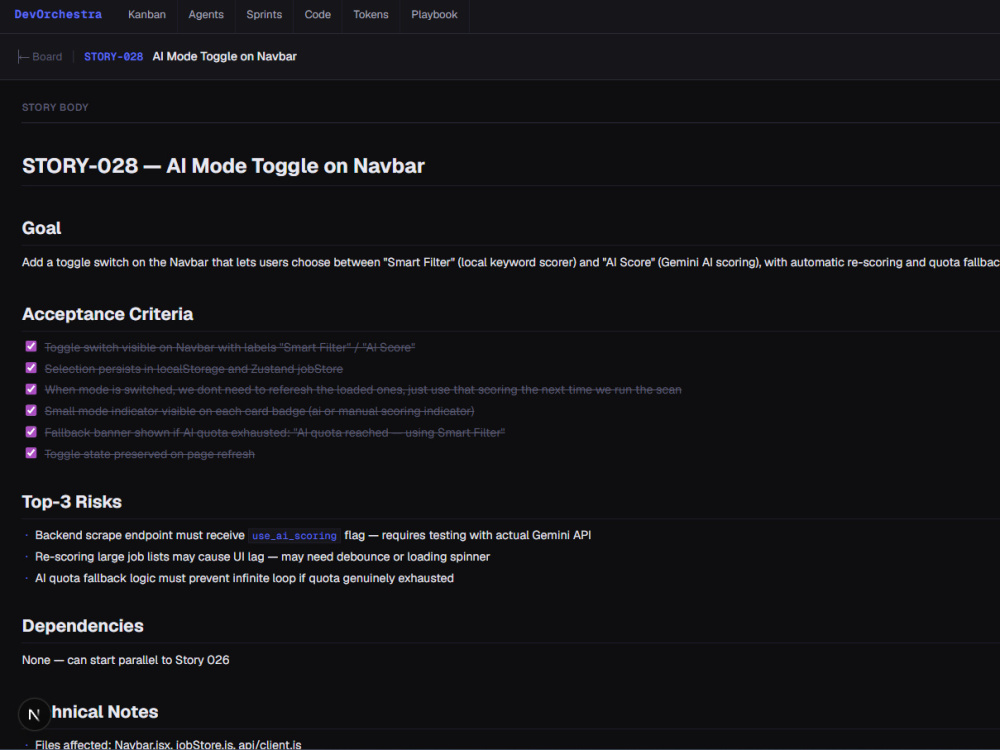Click the main STORY-028 title heading
This screenshot has width=1000, height=750.
pos(223,166)
